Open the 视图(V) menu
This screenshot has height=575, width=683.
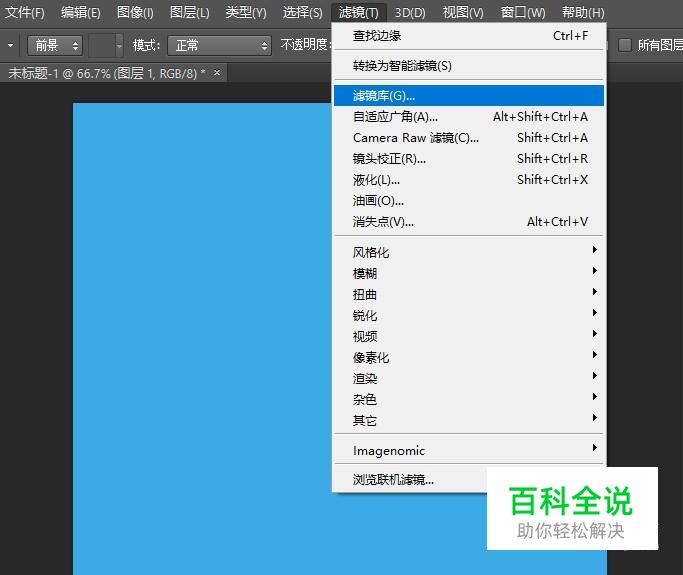(463, 12)
